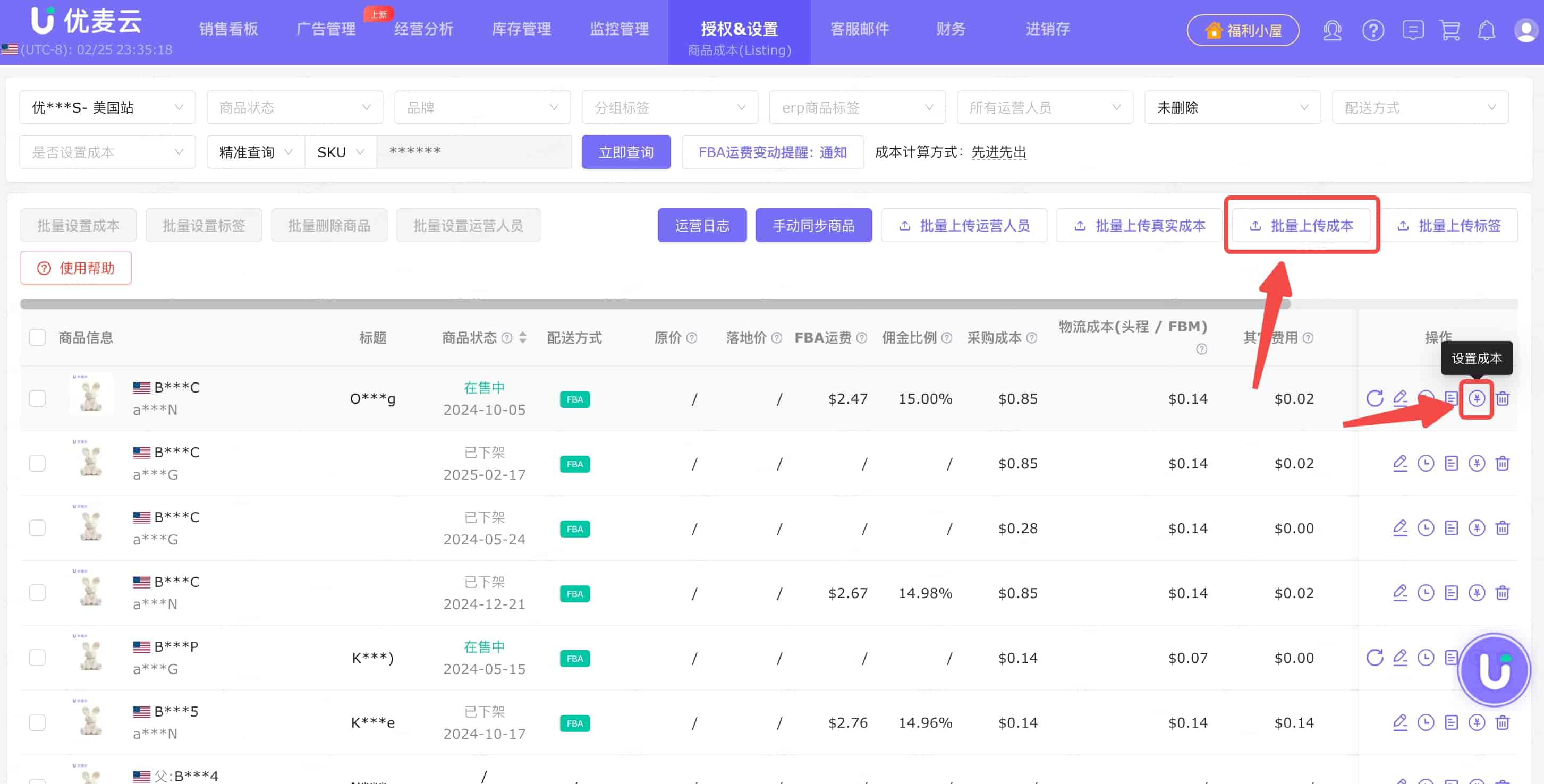
Task: Open the message feedback icon in header
Action: (1413, 30)
